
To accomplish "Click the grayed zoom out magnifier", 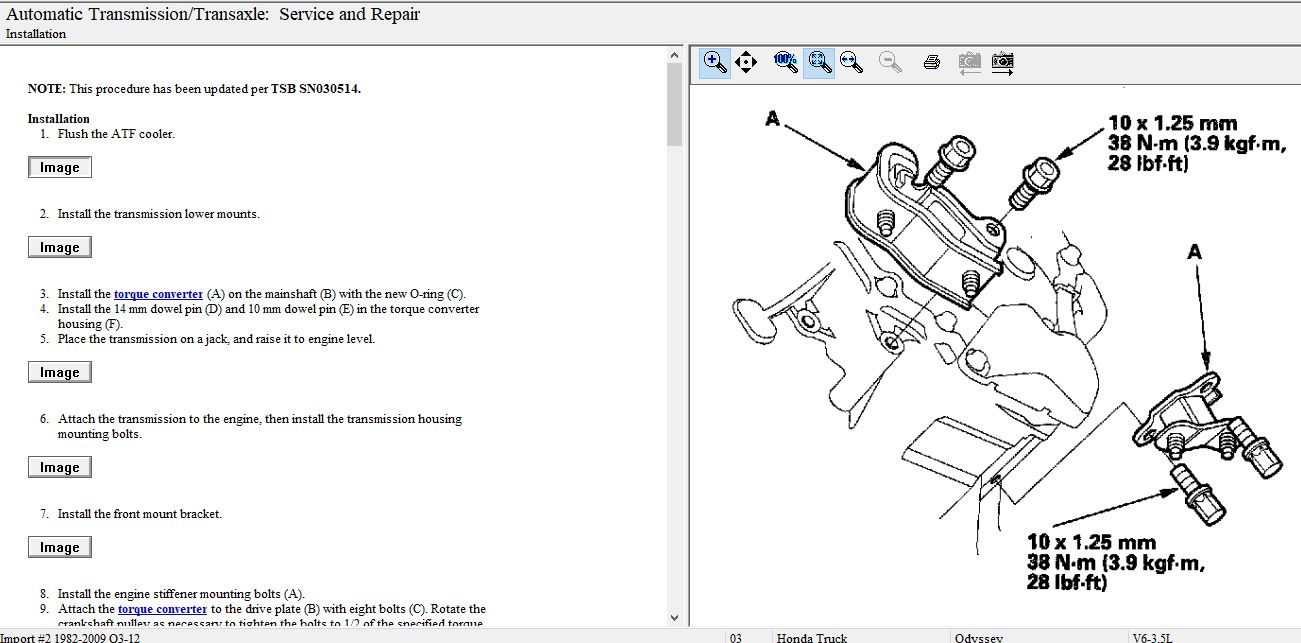I will (890, 62).
